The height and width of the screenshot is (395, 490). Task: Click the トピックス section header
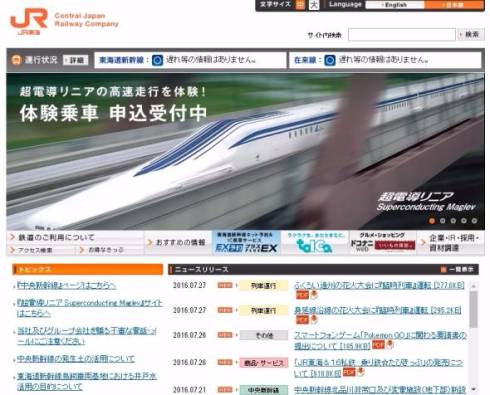coord(88,269)
